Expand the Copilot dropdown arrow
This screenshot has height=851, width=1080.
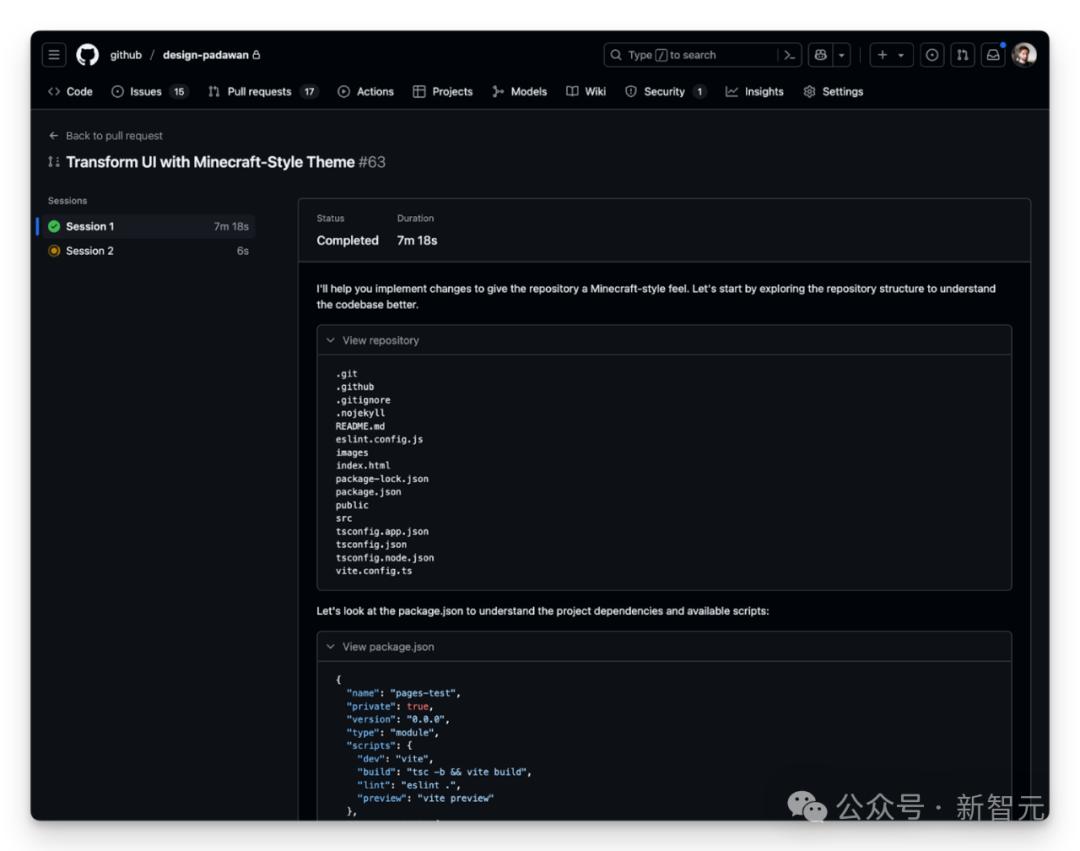coord(842,55)
